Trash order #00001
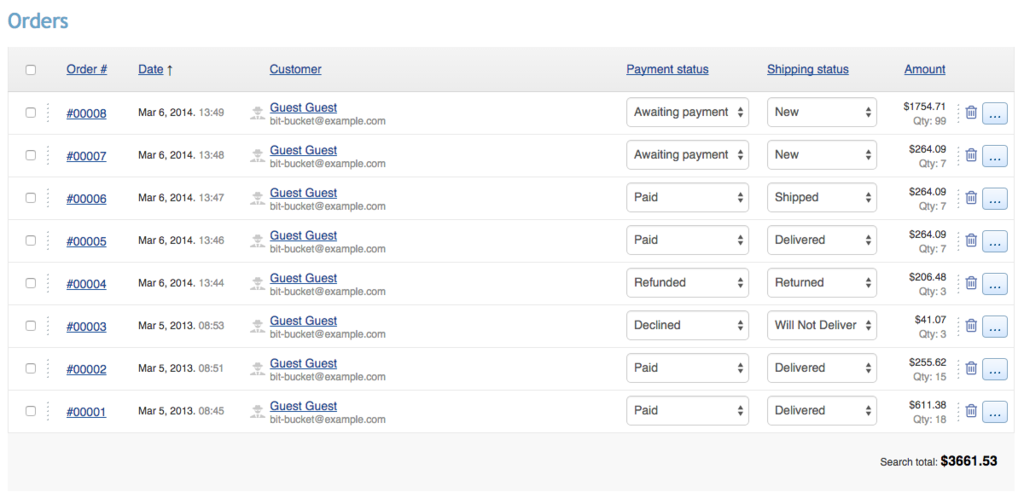This screenshot has width=1024, height=498. pos(971,411)
